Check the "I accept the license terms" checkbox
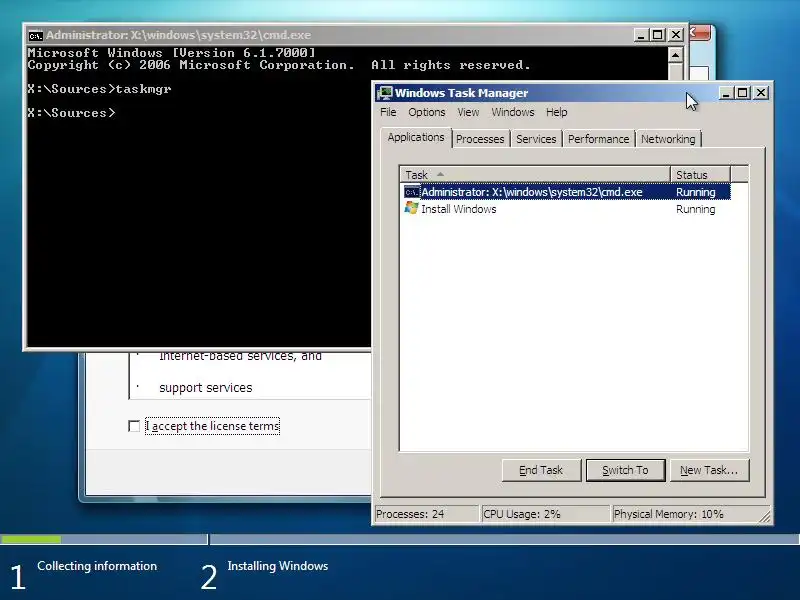The image size is (800, 600). tap(134, 426)
